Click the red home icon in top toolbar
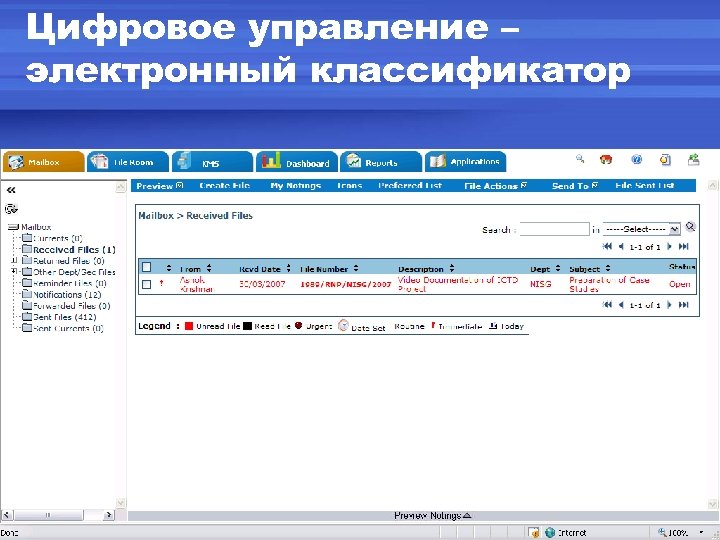Screen dimensions: 720x540 [x=606, y=159]
